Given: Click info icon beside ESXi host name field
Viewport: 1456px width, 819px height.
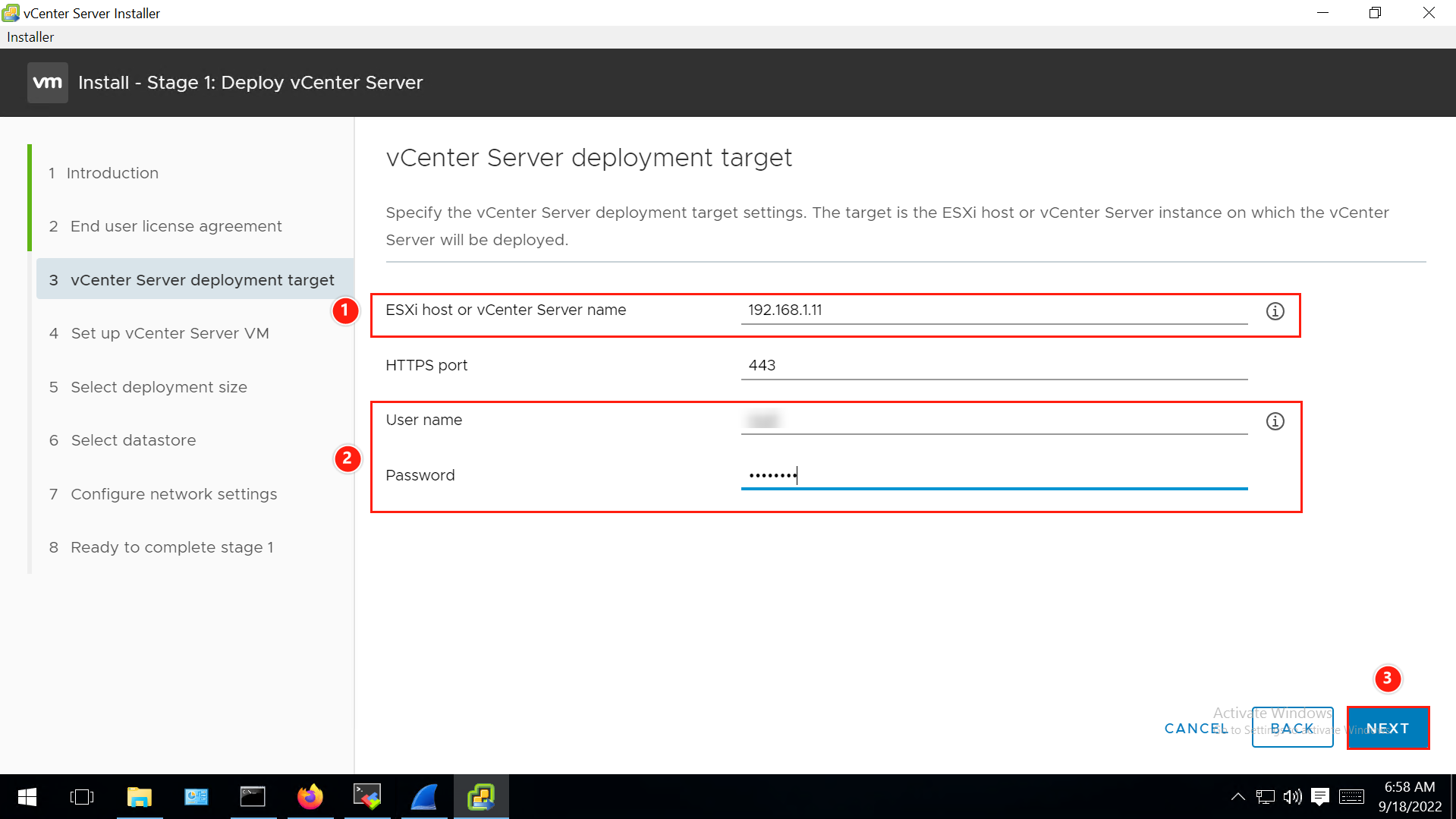Looking at the screenshot, I should pyautogui.click(x=1275, y=311).
